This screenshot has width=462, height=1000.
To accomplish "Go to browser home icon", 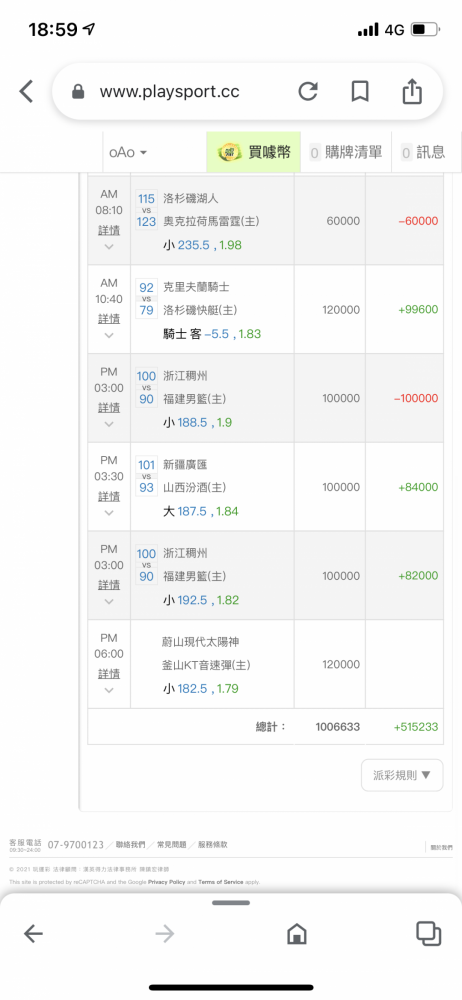I will pos(297,934).
